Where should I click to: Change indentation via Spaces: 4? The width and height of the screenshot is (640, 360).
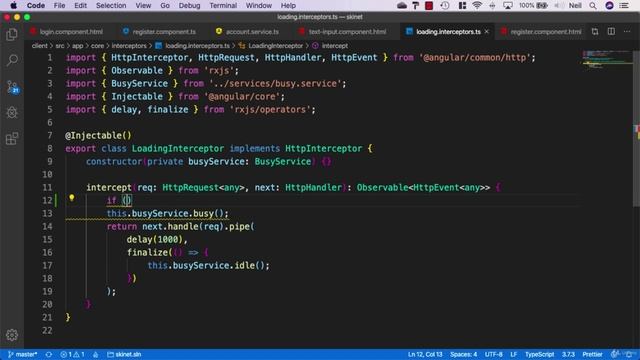pos(463,354)
